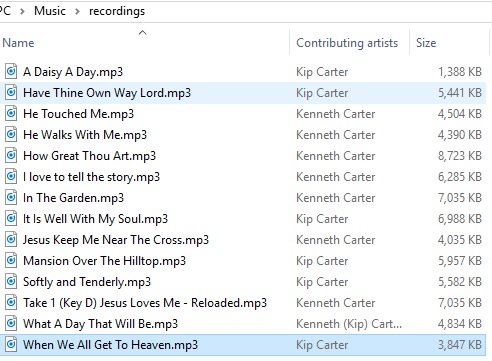The image size is (492, 361).
Task: Click the MP3 icon of Have Thine Own Way Lord
Action: 11,92
